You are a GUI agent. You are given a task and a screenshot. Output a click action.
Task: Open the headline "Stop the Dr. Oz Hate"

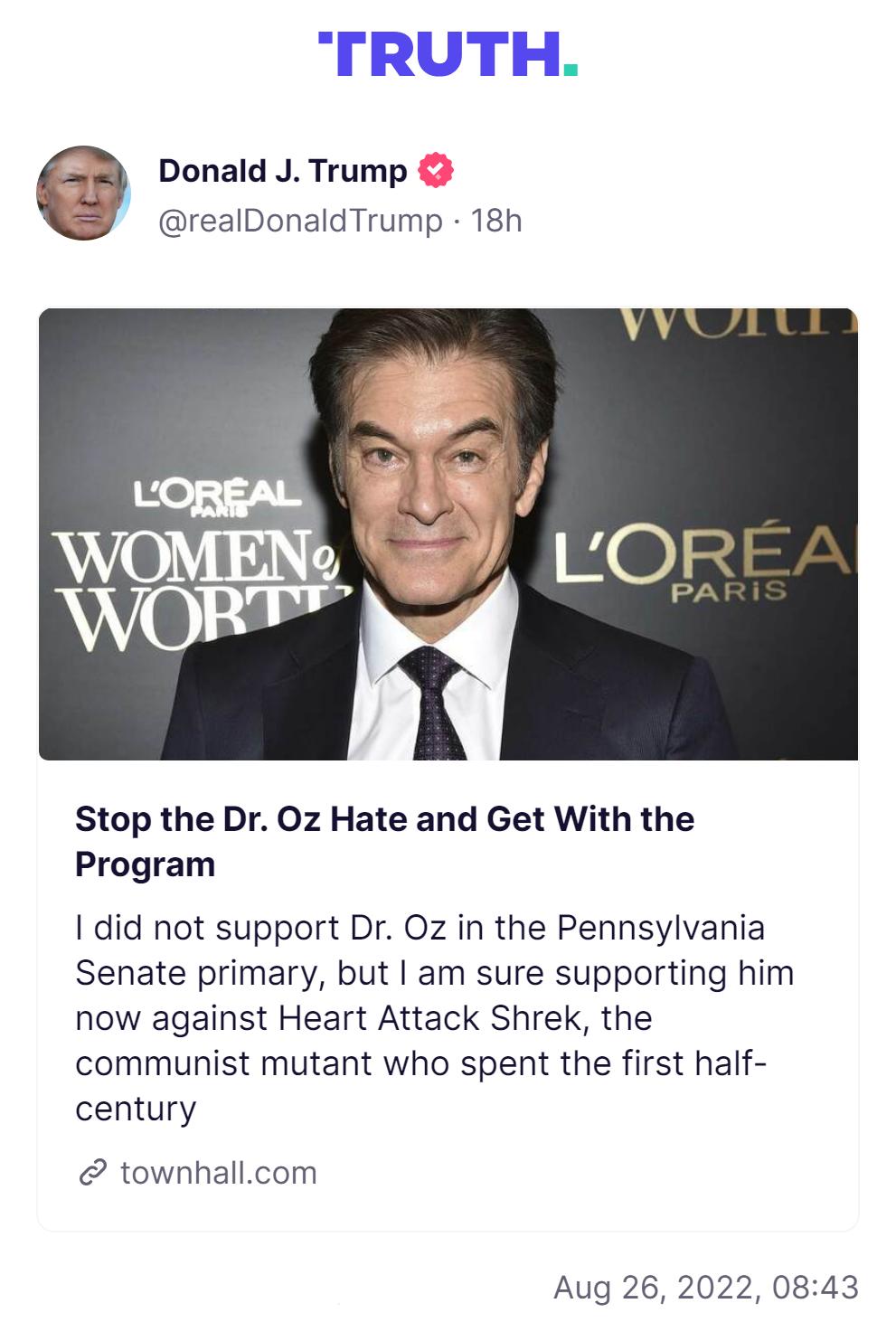[x=384, y=819]
